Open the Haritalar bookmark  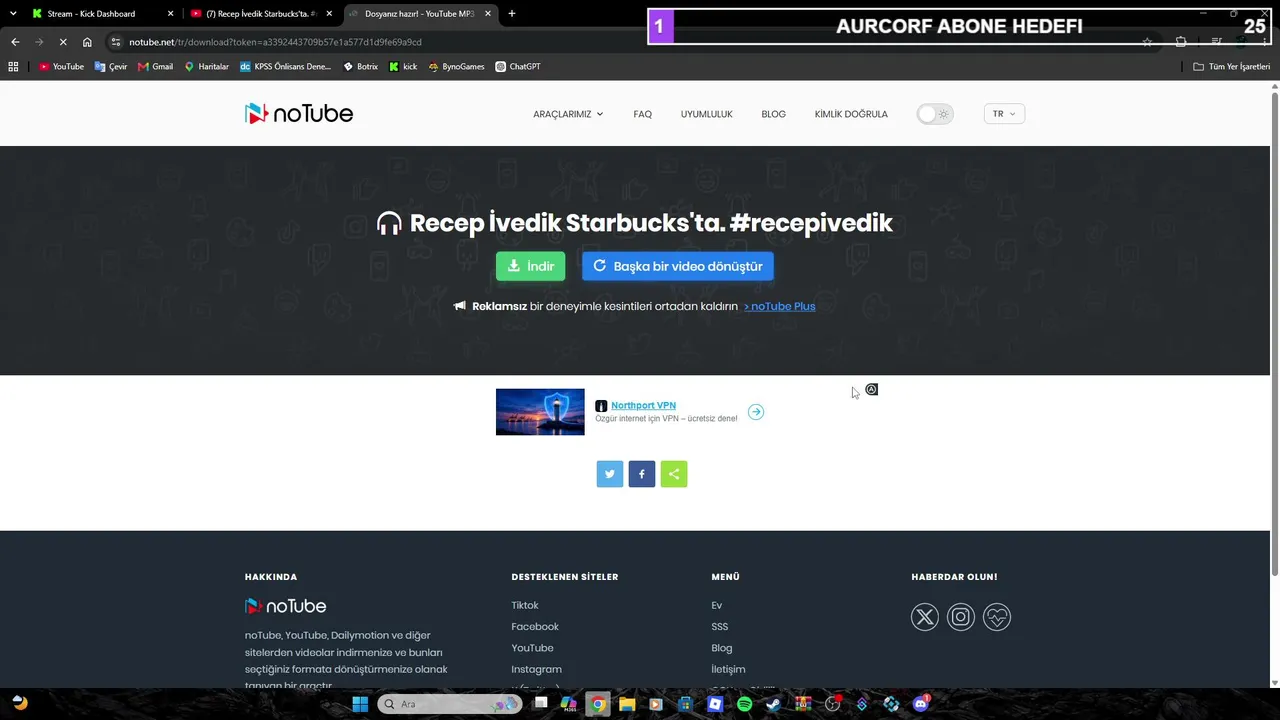coord(207,67)
